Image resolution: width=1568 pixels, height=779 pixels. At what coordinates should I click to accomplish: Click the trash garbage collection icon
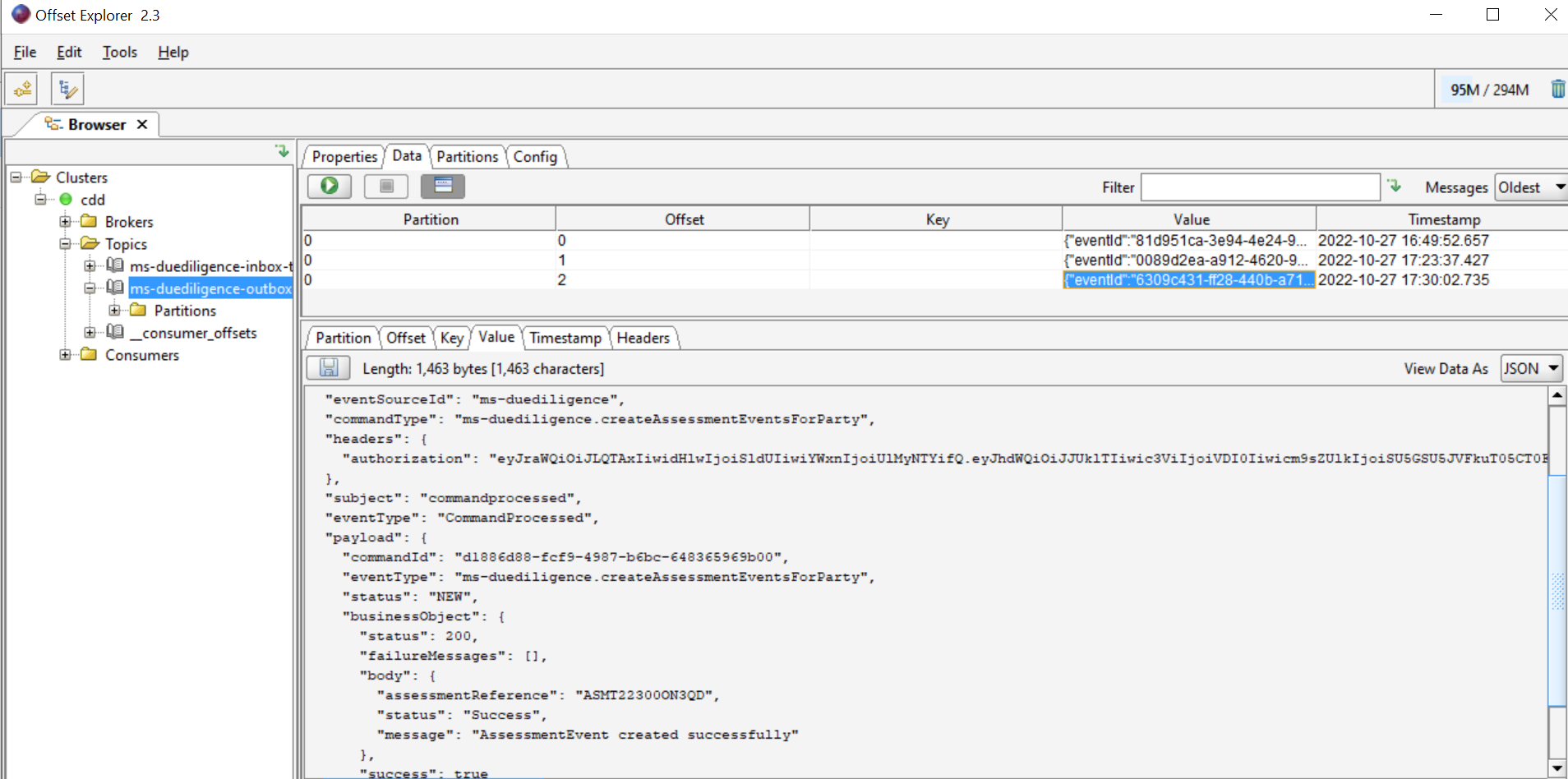[x=1556, y=89]
